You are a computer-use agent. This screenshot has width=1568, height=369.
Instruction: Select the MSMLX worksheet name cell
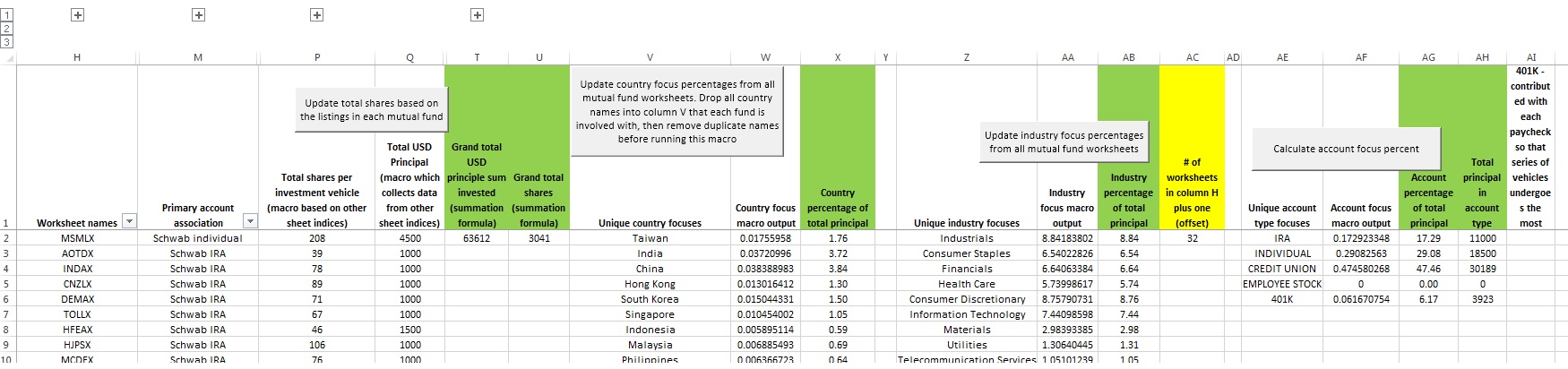point(77,238)
